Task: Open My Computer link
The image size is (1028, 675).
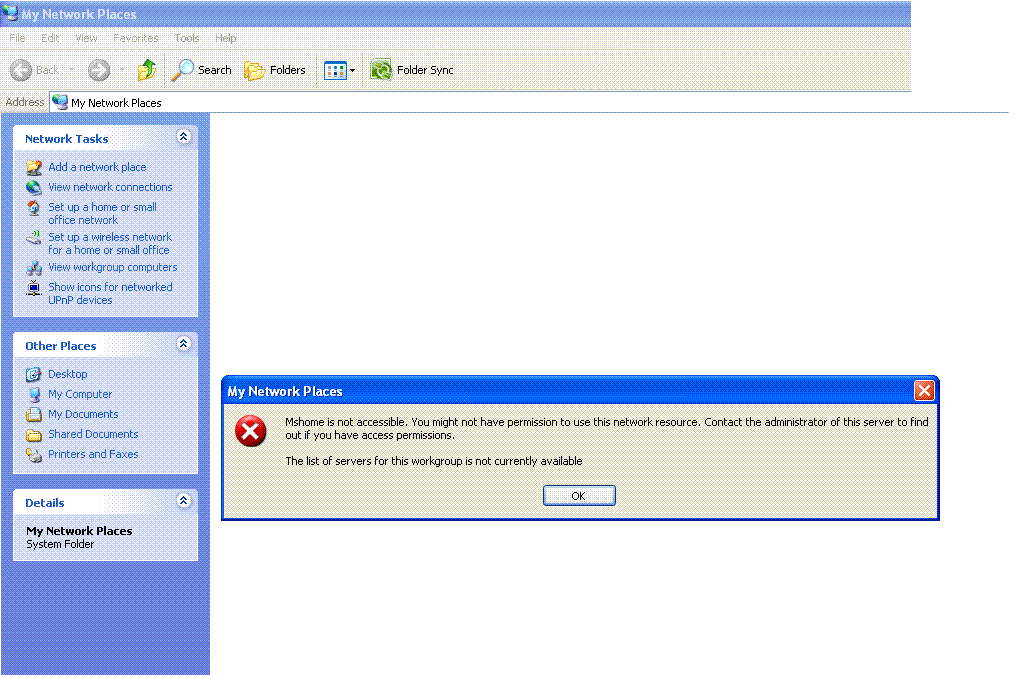Action: pos(80,395)
